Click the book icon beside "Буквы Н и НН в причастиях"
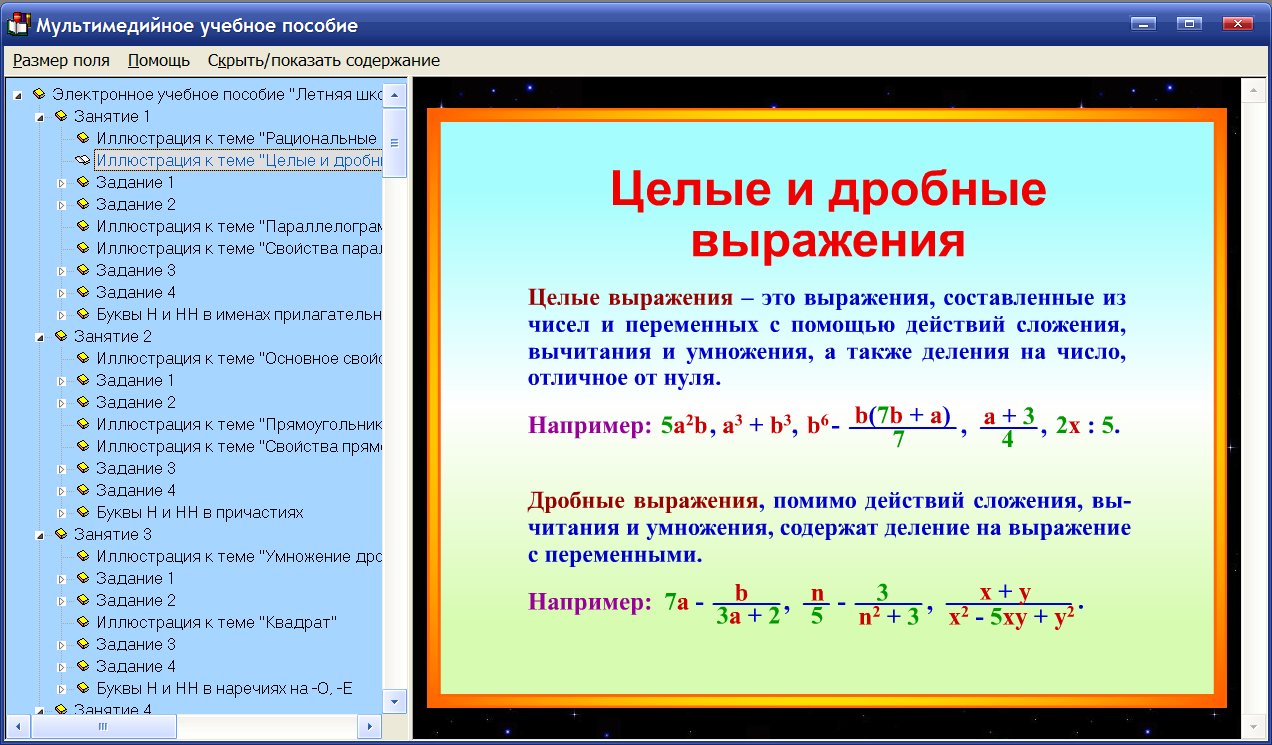The height and width of the screenshot is (745, 1272). 82,512
